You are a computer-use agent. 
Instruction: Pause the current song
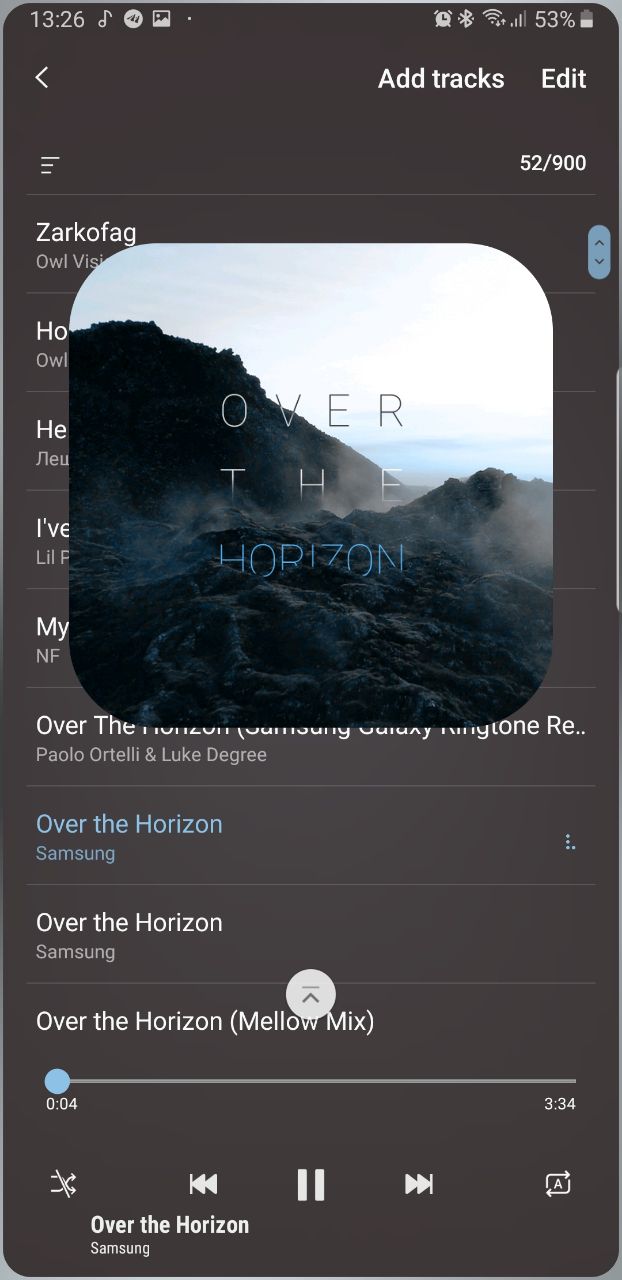pos(311,1184)
